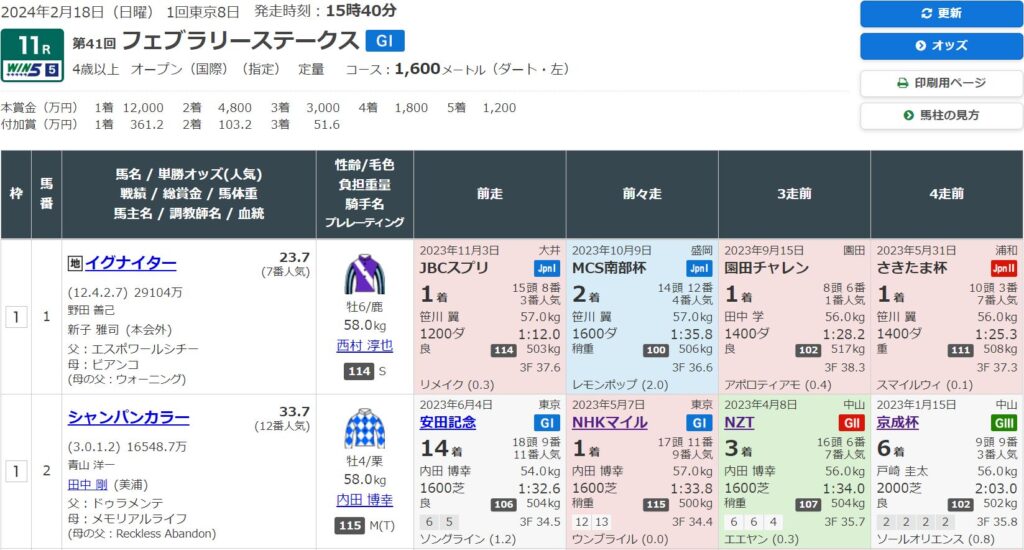Open horse シャンパンカラー link

[x=129, y=417]
